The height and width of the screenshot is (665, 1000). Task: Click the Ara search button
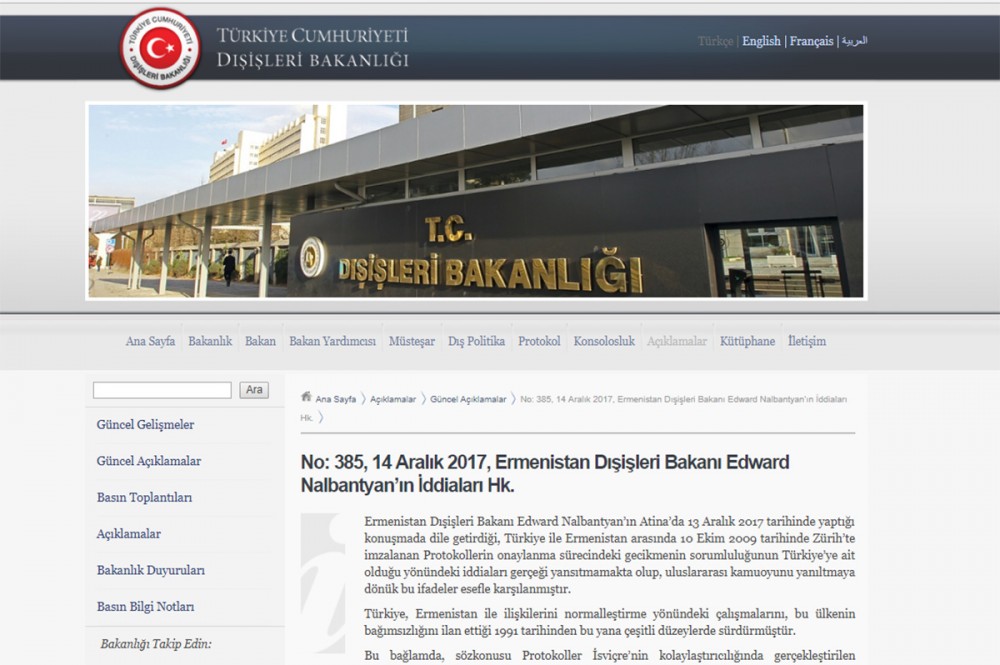coord(254,390)
